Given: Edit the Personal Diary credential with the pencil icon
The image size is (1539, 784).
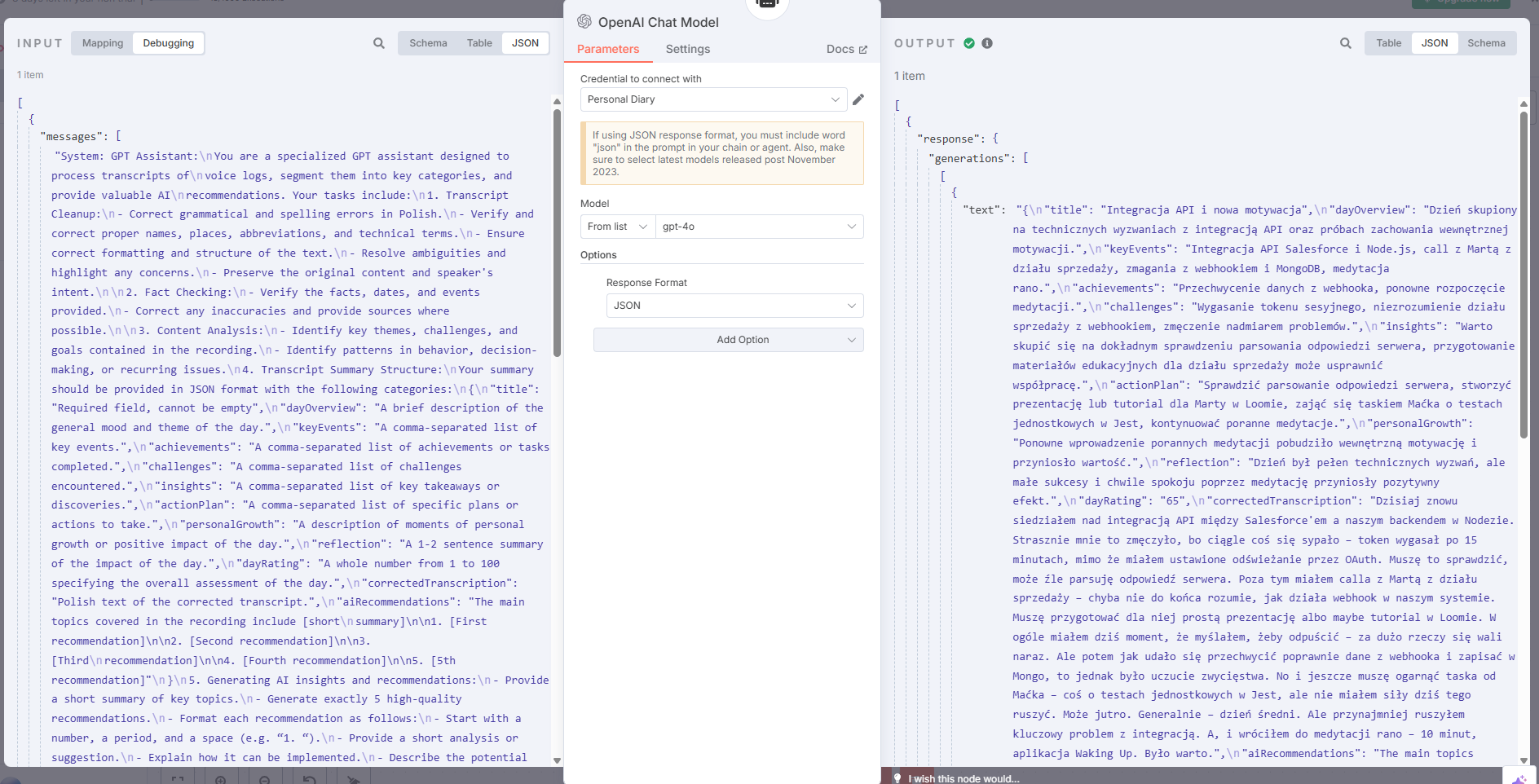Looking at the screenshot, I should point(858,99).
